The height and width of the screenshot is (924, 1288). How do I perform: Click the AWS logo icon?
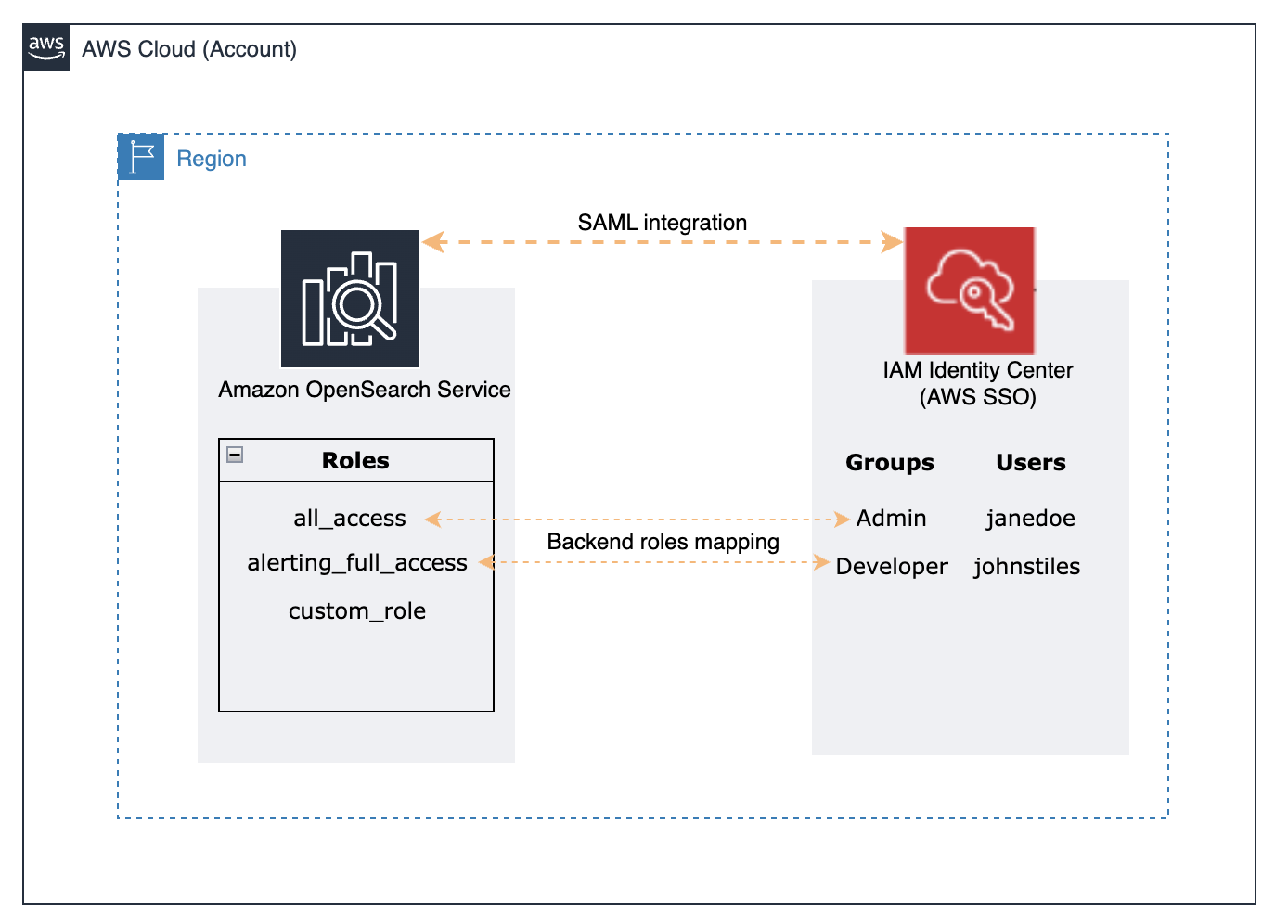pyautogui.click(x=46, y=47)
